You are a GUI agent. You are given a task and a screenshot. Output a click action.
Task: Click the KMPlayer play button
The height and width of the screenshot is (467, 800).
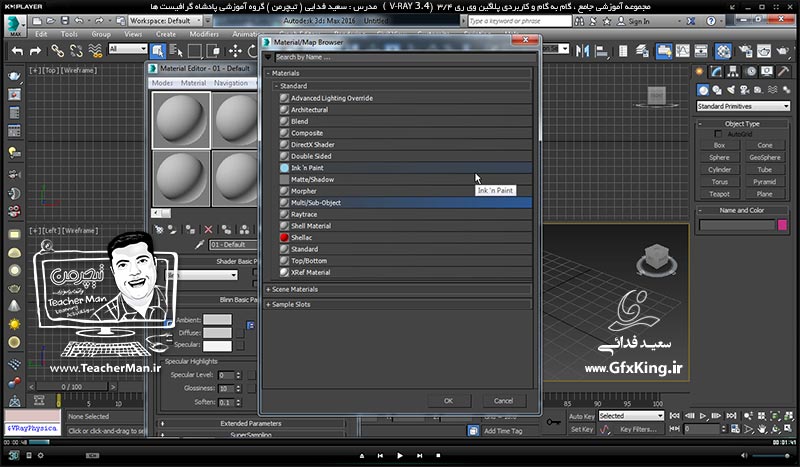(x=399, y=455)
